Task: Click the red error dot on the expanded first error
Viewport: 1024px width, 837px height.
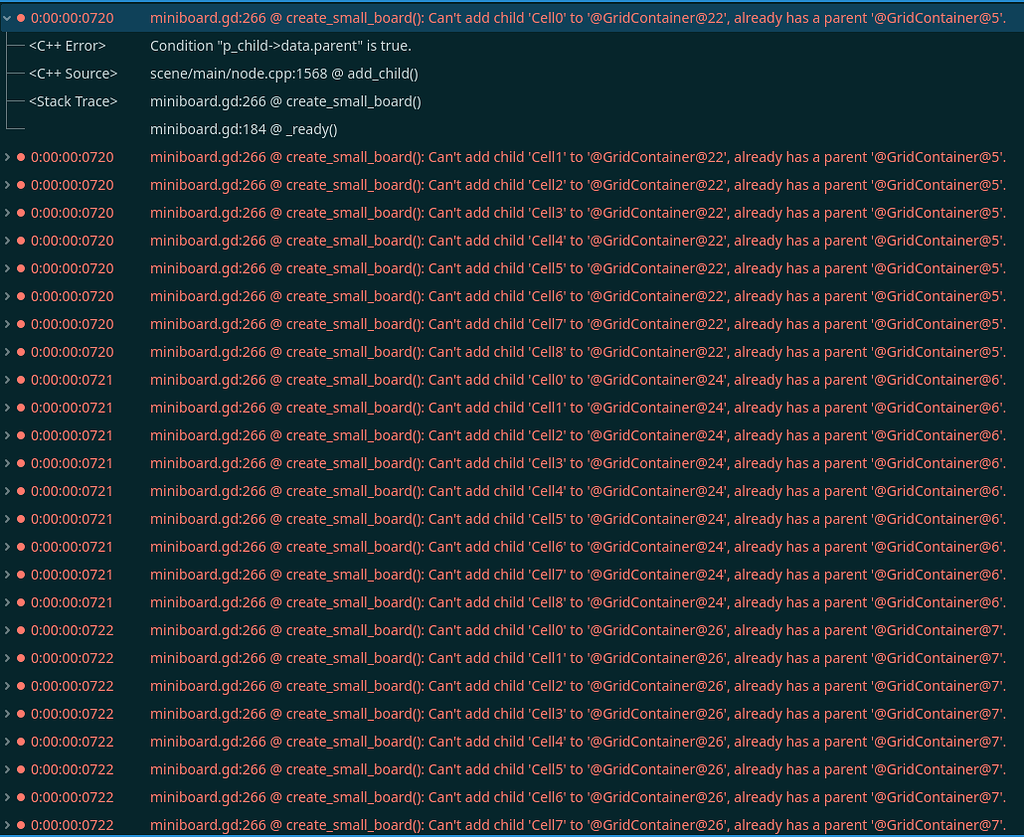Action: click(x=22, y=17)
